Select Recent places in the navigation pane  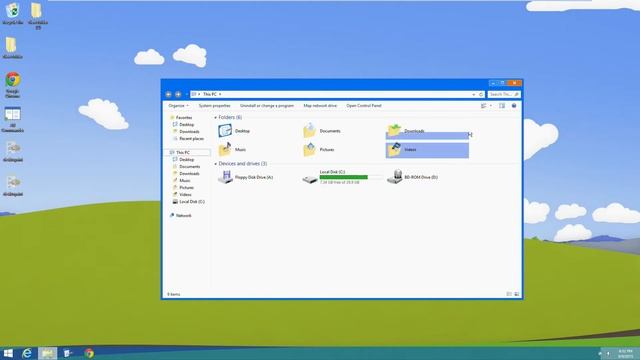pos(188,139)
